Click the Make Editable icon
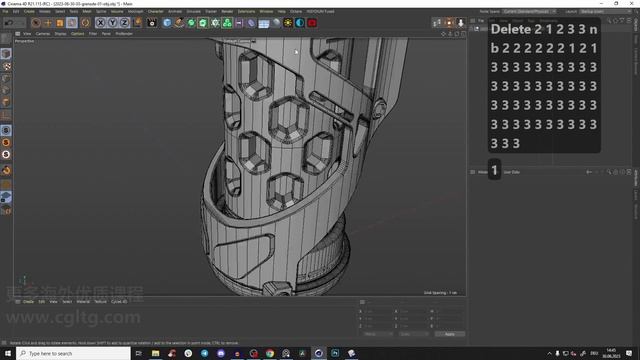 (x=6, y=39)
